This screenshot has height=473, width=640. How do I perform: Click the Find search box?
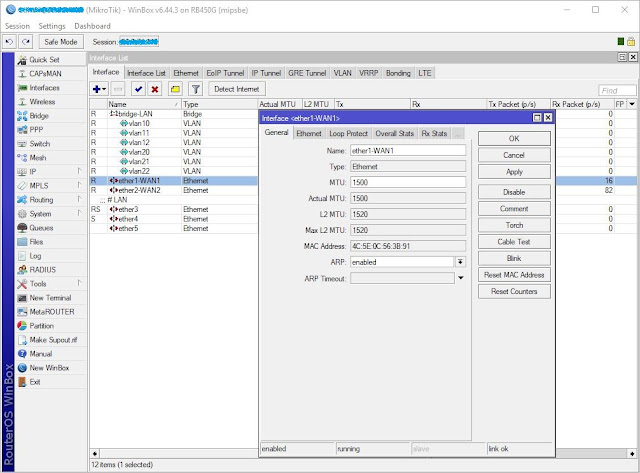[x=618, y=90]
